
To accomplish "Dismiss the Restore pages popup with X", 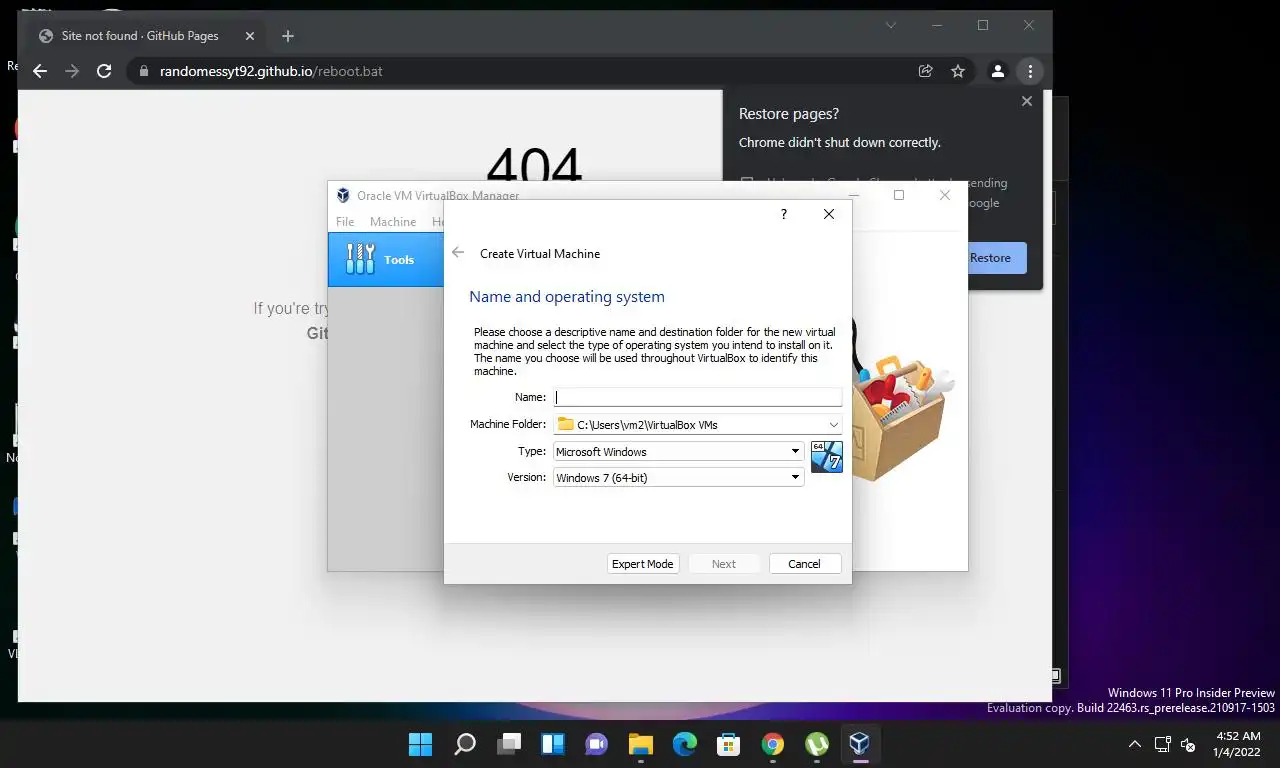I will point(1026,101).
